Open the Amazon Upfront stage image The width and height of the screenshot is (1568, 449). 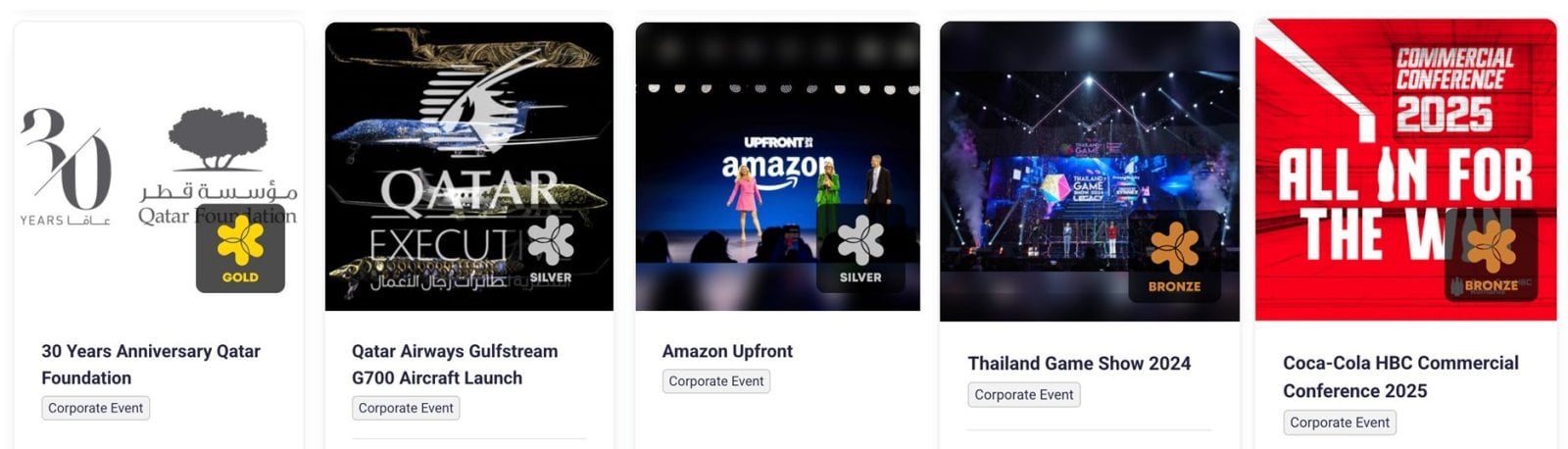pos(778,167)
